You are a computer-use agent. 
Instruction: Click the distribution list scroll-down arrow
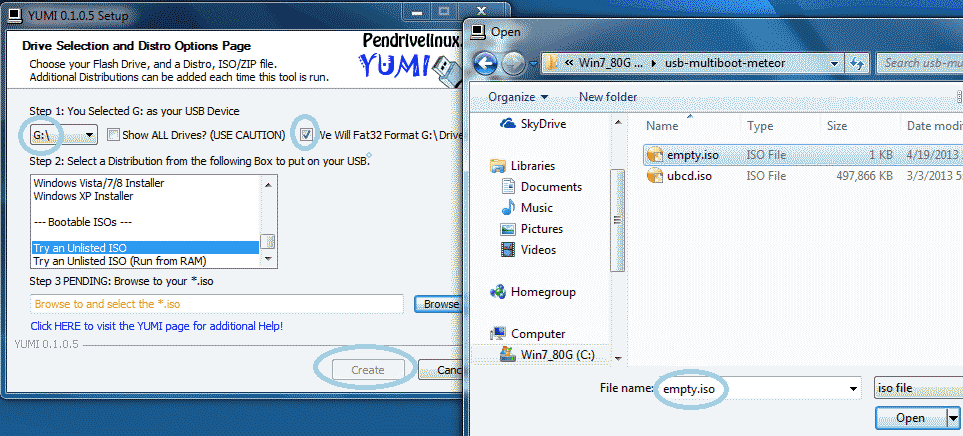tap(267, 260)
